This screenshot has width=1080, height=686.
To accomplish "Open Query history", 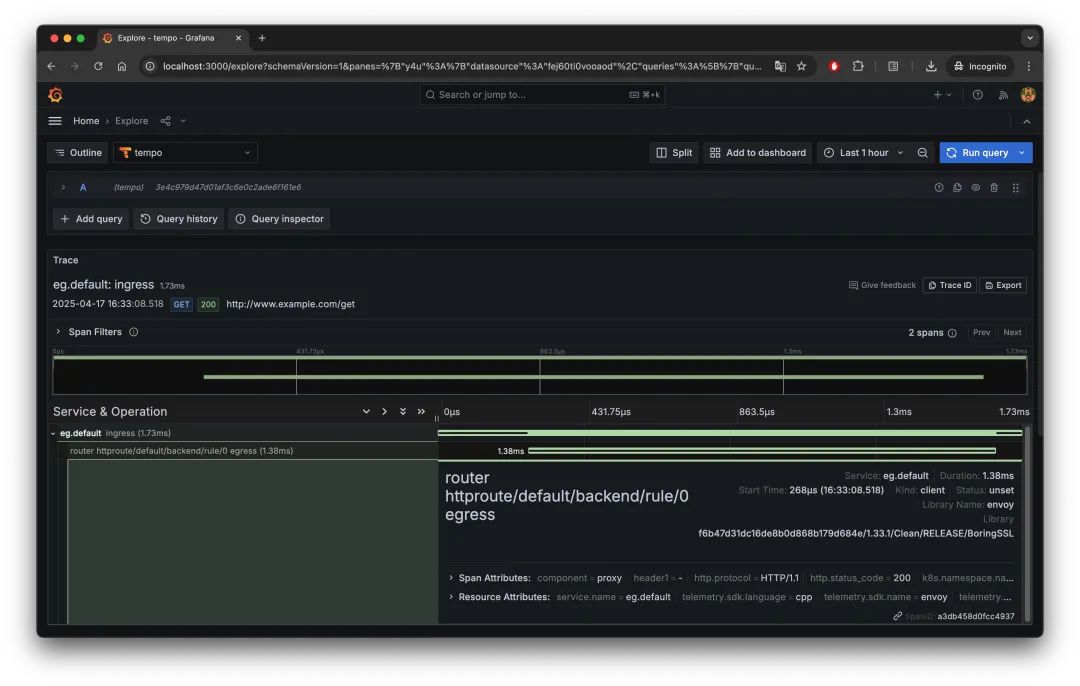I will coord(179,219).
